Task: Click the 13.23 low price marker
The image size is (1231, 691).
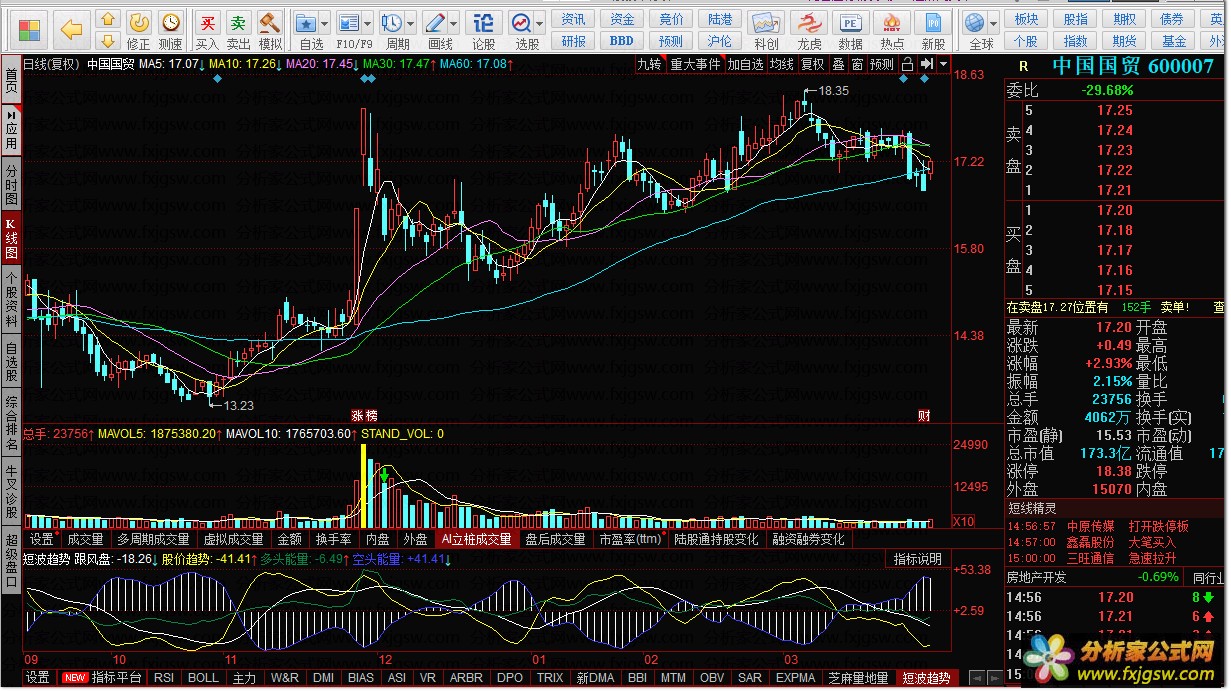Action: (238, 405)
